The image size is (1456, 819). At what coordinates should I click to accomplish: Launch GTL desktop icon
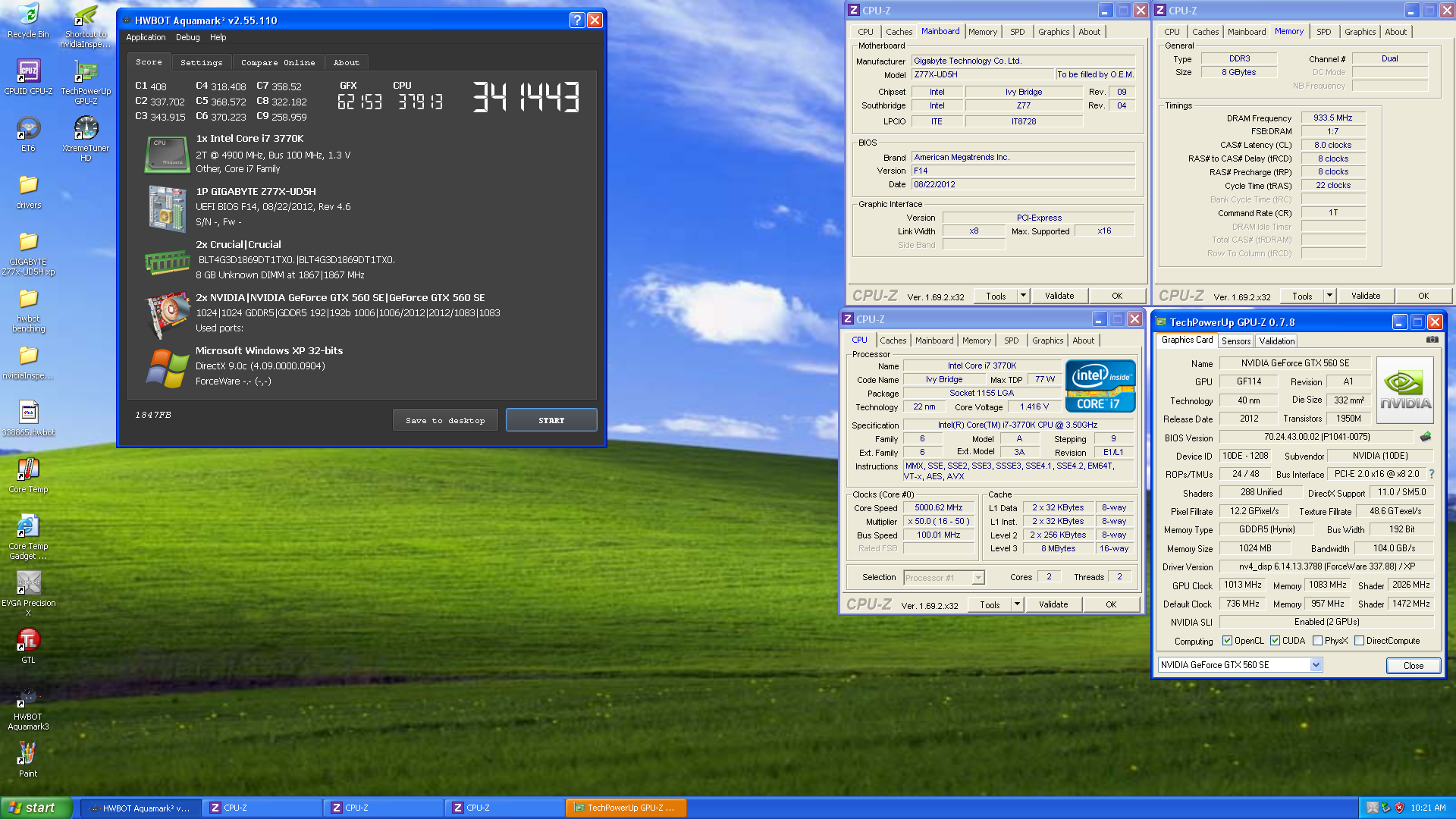tap(28, 646)
